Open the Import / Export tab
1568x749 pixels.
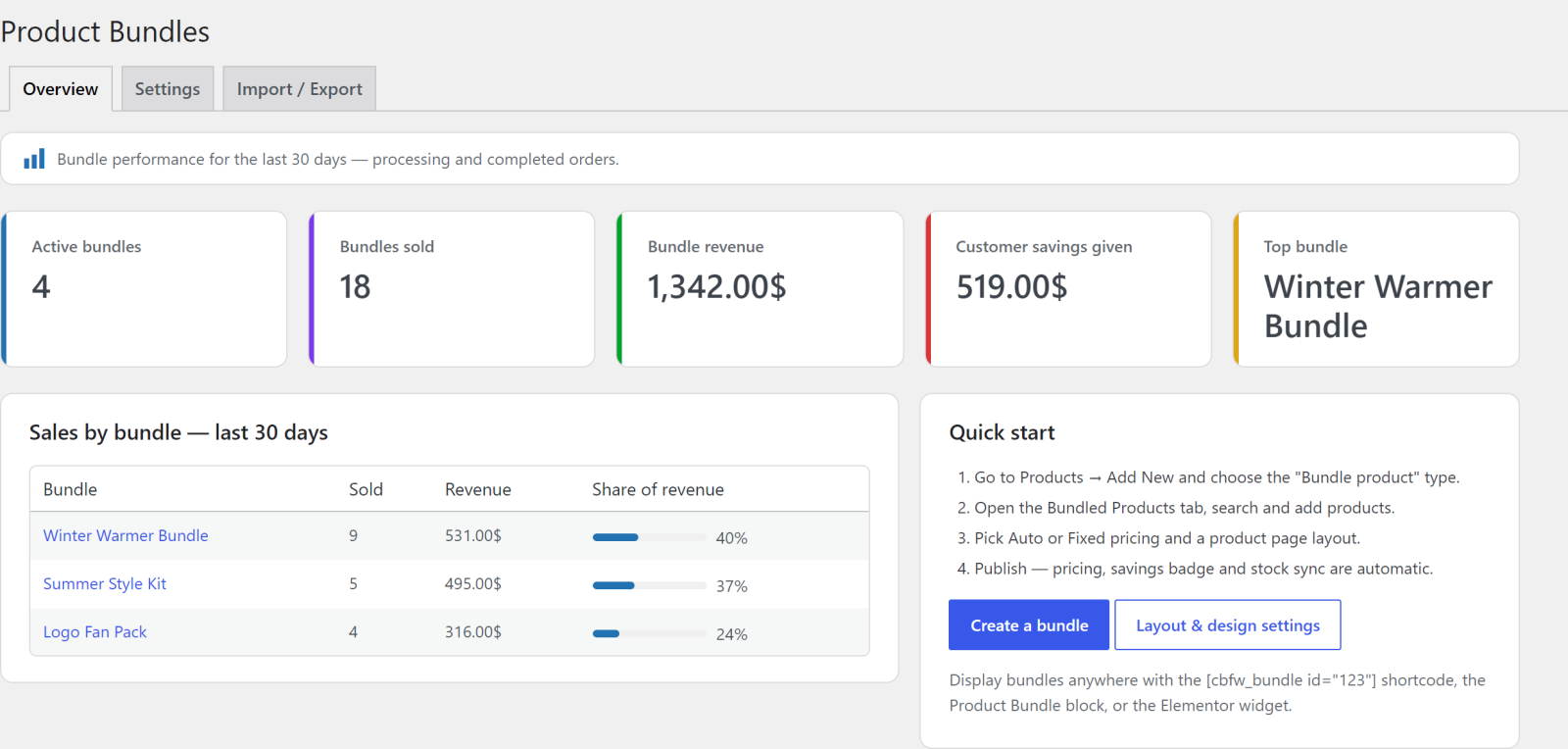click(299, 89)
